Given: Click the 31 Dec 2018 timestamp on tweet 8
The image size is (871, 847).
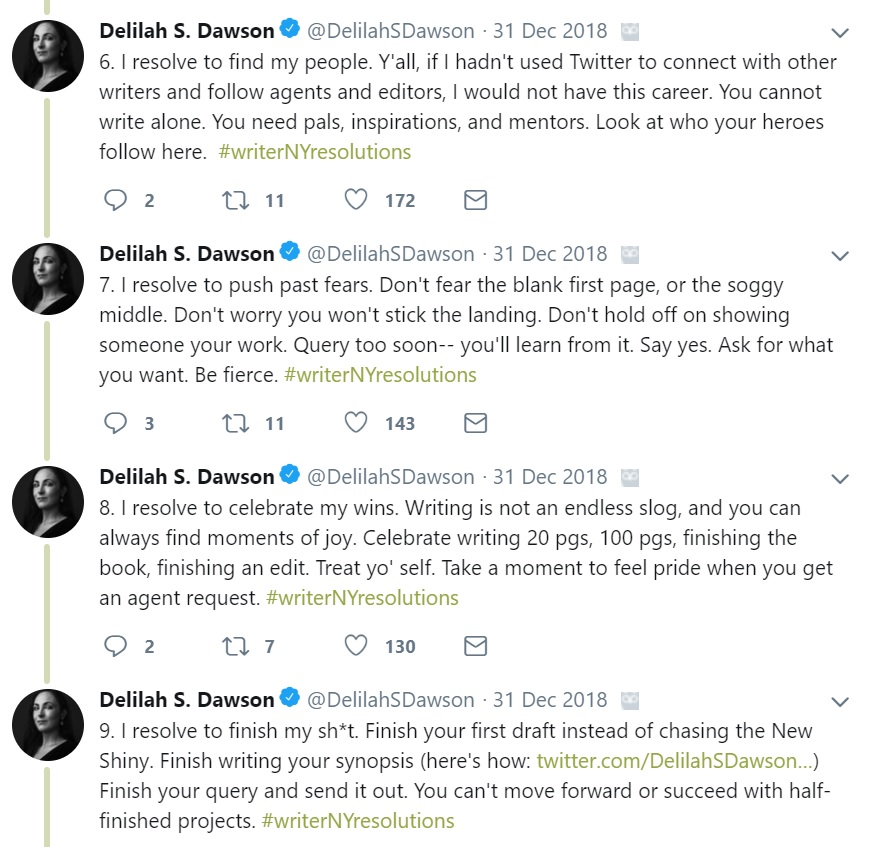Looking at the screenshot, I should (x=550, y=477).
